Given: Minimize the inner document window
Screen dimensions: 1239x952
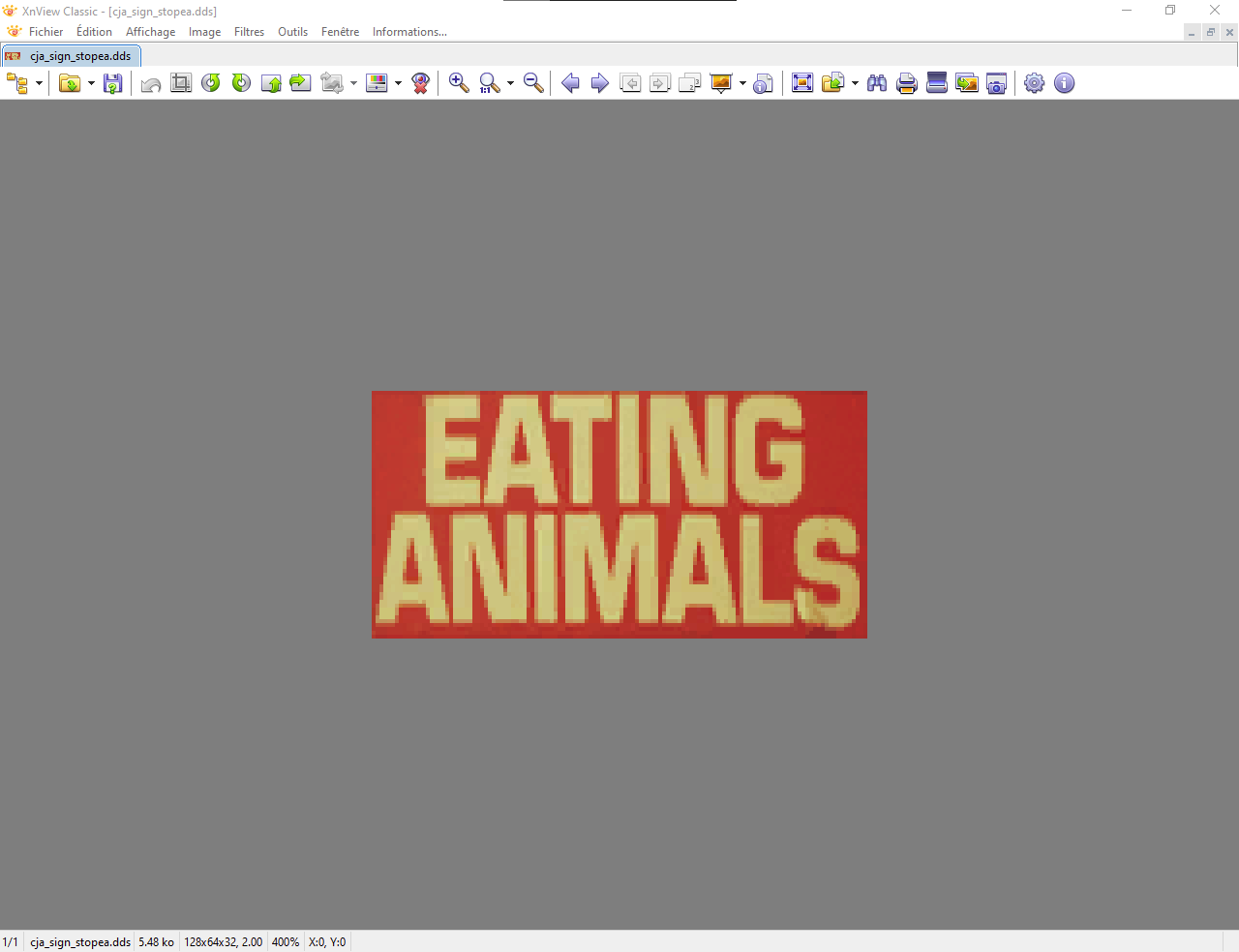Looking at the screenshot, I should coord(1192,33).
